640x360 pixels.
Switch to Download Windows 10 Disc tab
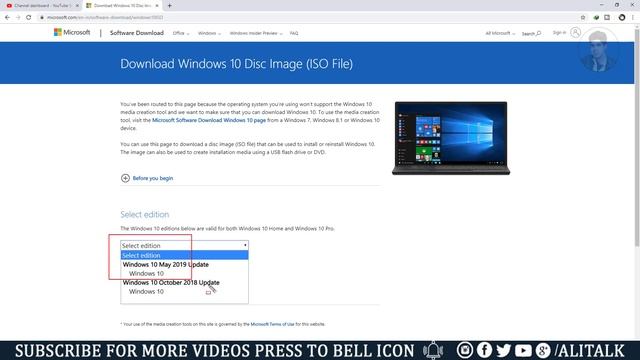point(122,6)
